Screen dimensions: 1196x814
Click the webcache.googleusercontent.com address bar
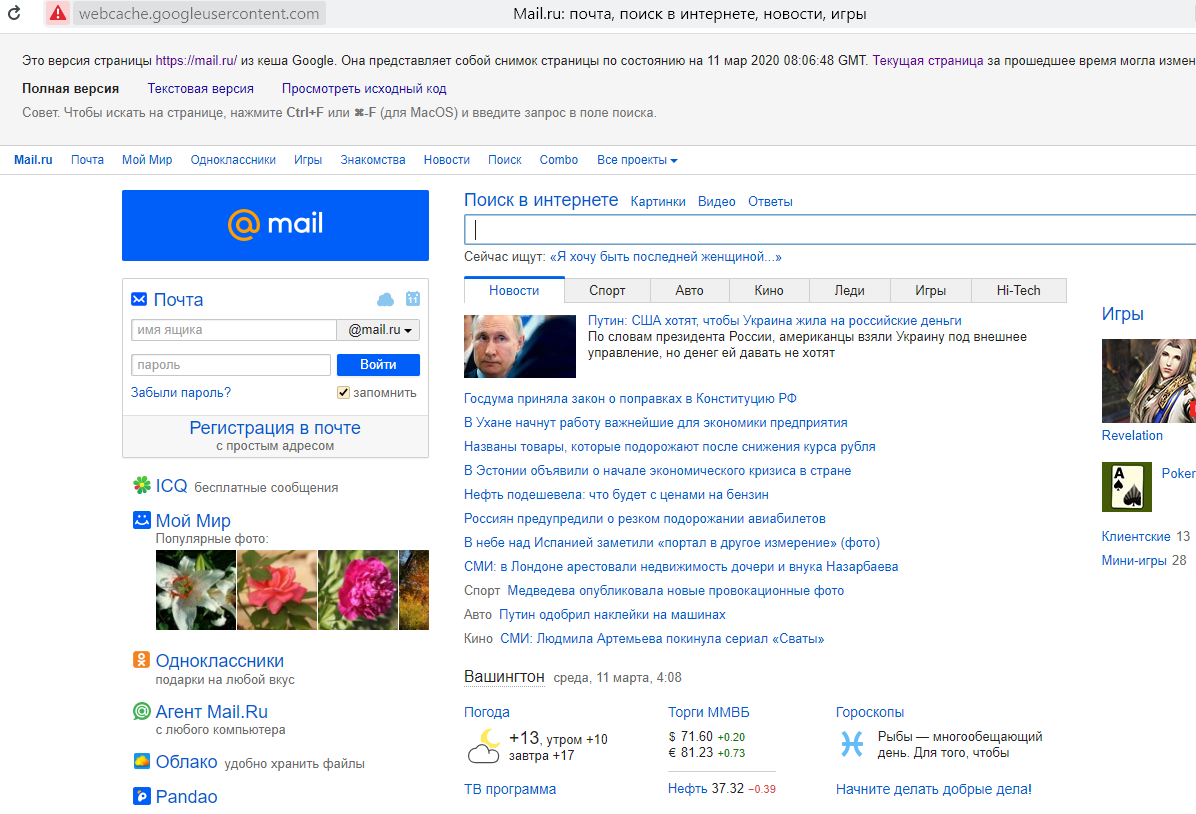pos(199,13)
